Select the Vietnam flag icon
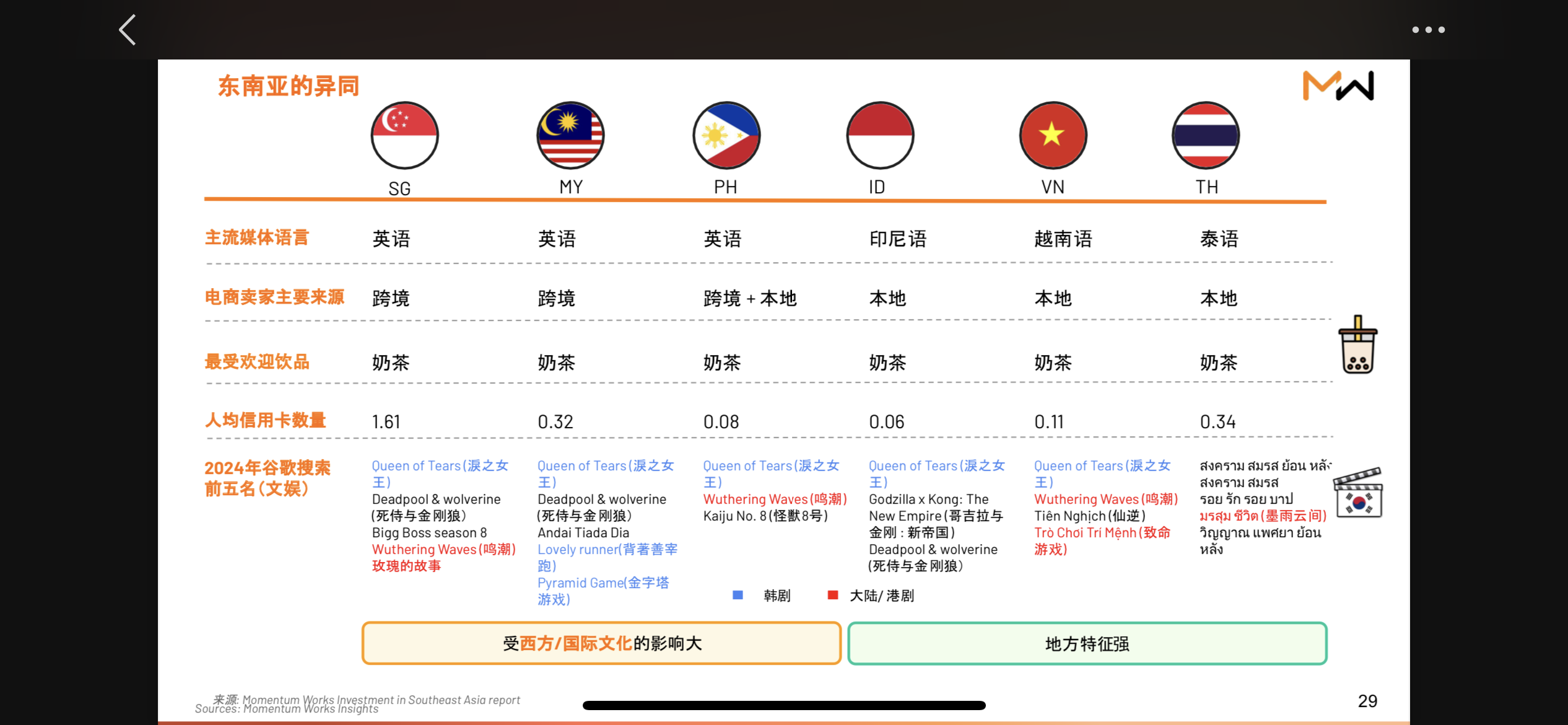Image resolution: width=1568 pixels, height=725 pixels. [x=1053, y=135]
